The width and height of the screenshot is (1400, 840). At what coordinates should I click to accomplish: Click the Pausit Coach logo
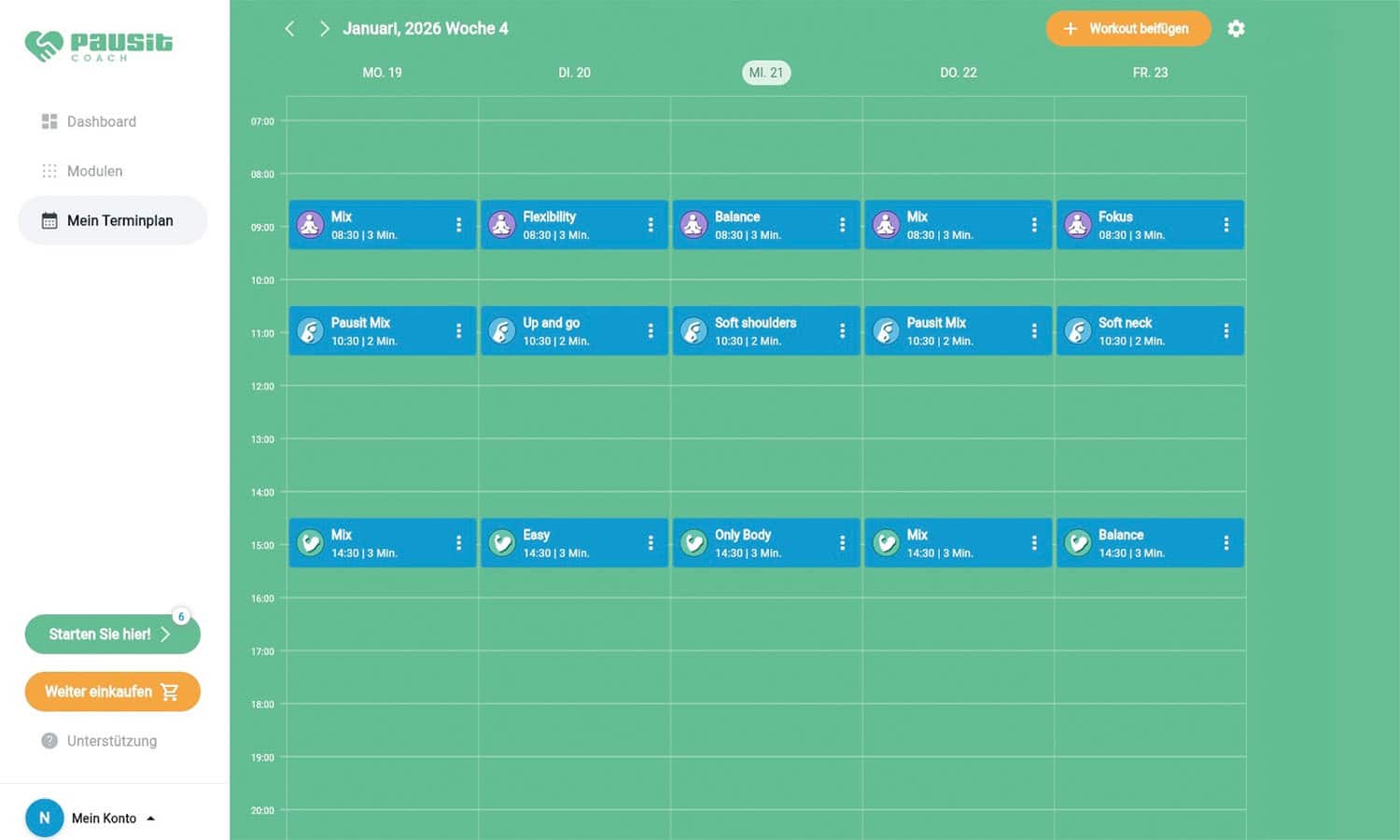(x=98, y=45)
